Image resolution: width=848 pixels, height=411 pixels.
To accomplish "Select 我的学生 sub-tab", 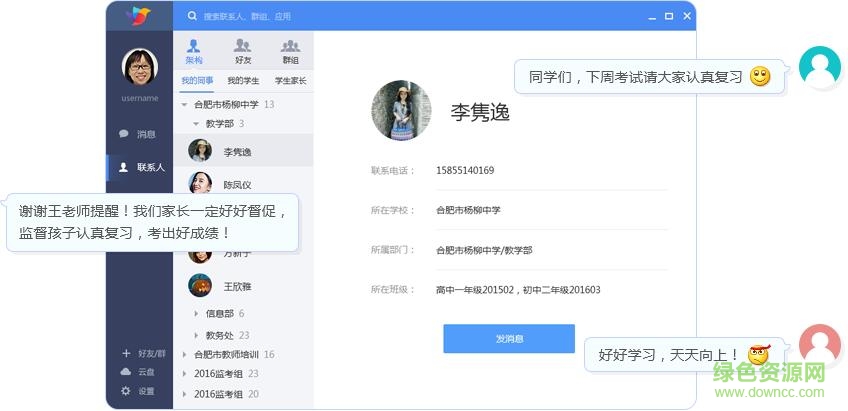I will (243, 81).
